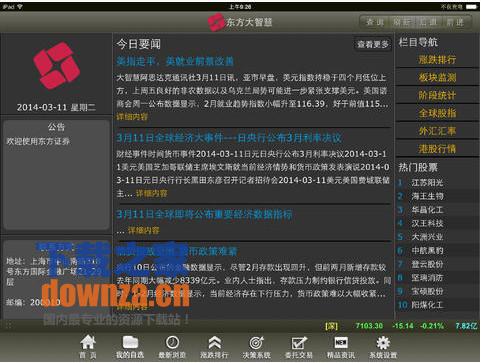Select hot stock 华昌化工
Image resolution: width=481 pixels, height=363 pixels.
pos(427,210)
